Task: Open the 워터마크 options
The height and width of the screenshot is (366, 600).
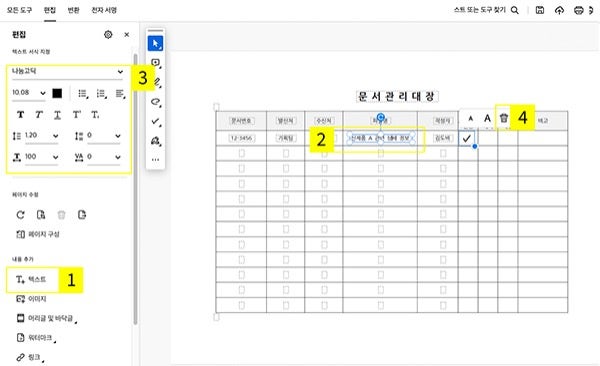Action: (35, 338)
